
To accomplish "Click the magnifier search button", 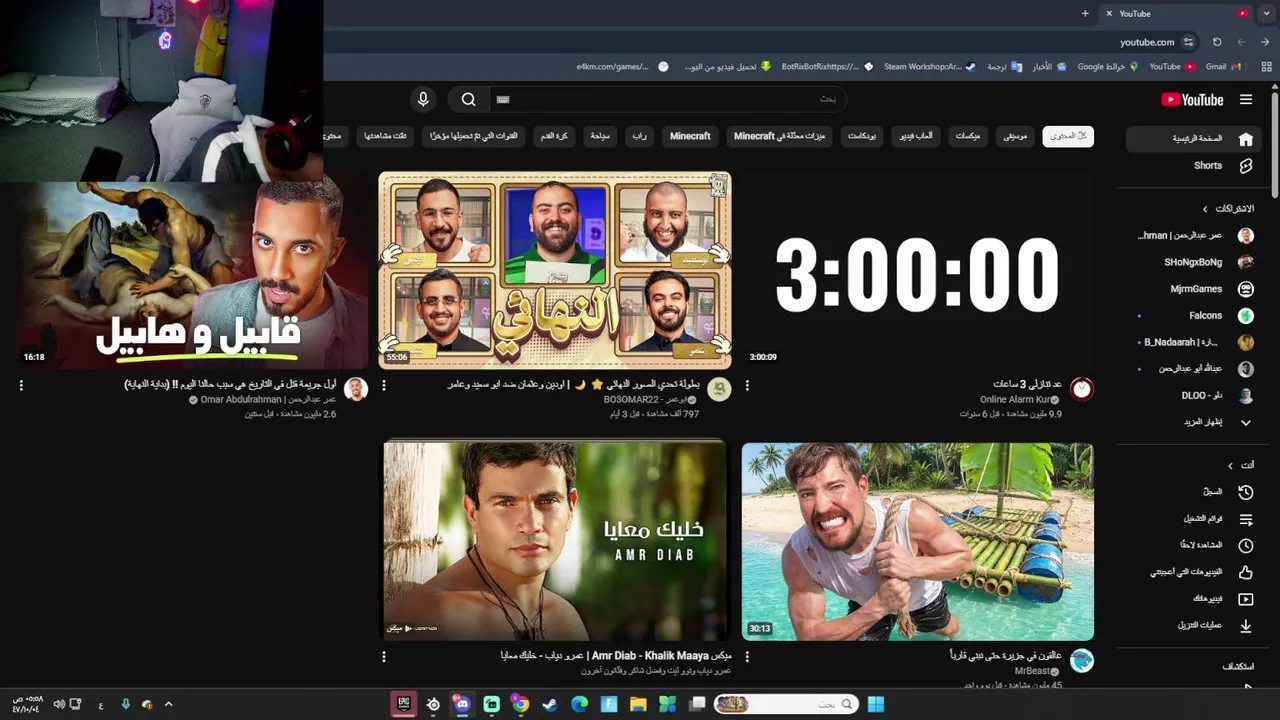I will point(468,99).
